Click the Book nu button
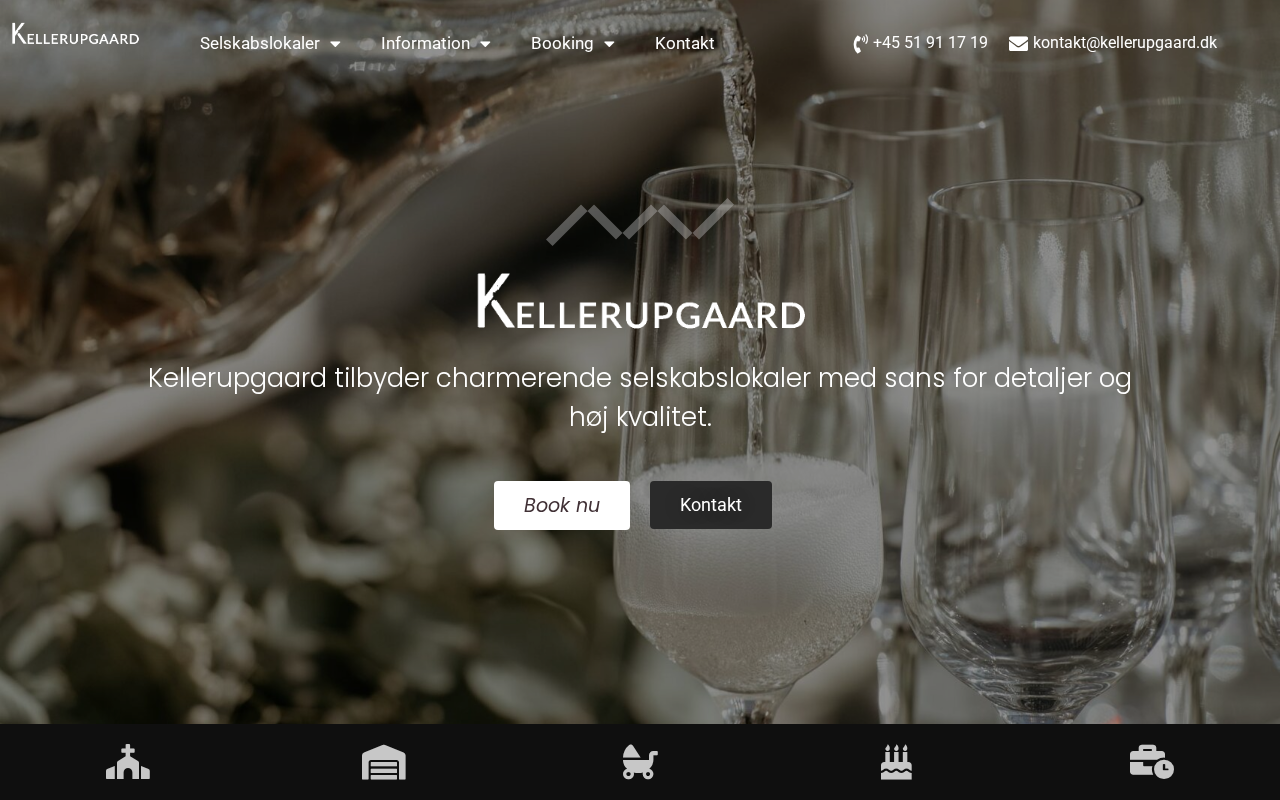The width and height of the screenshot is (1280, 800). click(x=562, y=505)
